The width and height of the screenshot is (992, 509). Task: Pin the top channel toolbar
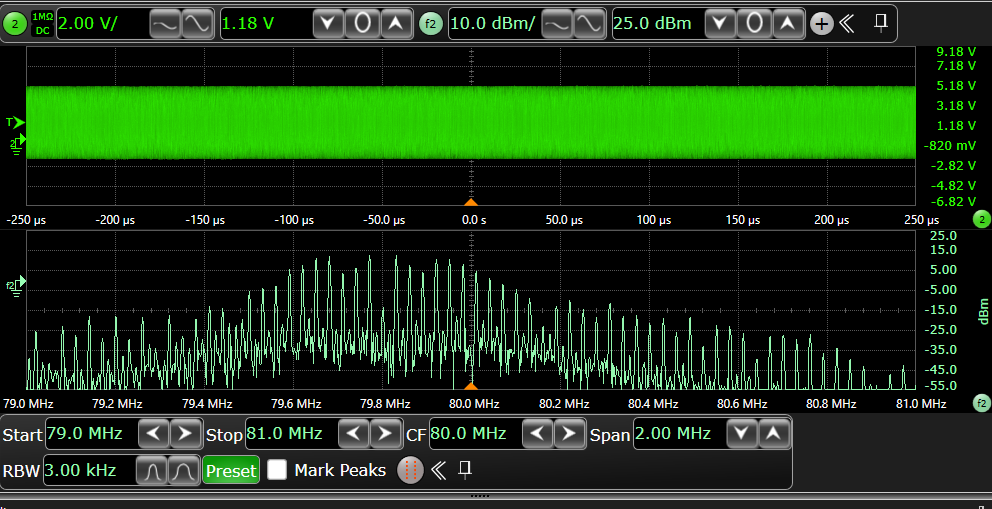click(881, 23)
